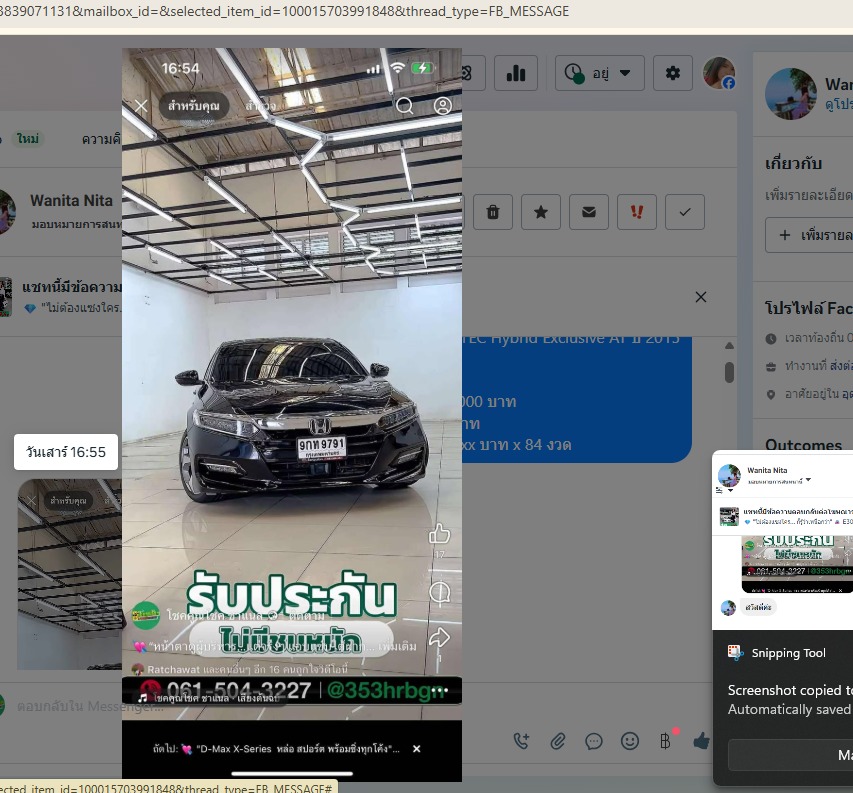This screenshot has width=853, height=793.
Task: Open the page account profile avatar
Action: coord(719,73)
